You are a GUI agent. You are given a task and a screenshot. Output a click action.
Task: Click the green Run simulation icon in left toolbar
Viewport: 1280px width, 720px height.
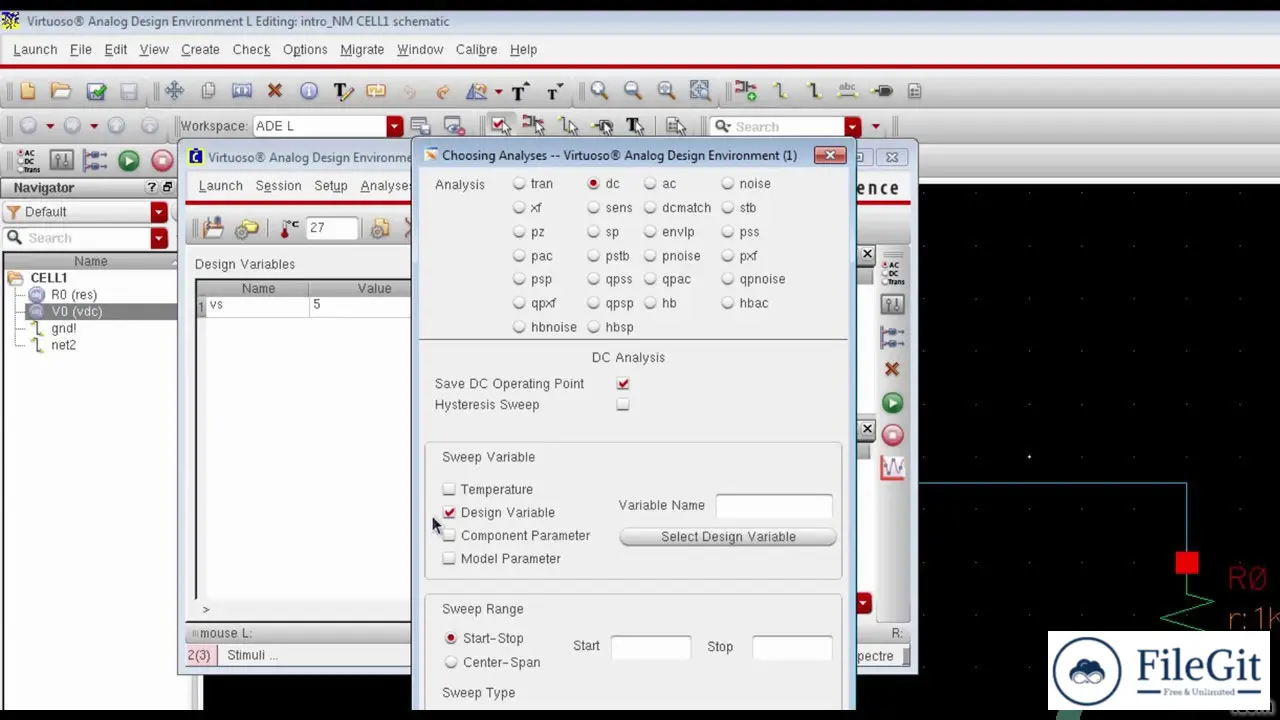click(x=129, y=160)
